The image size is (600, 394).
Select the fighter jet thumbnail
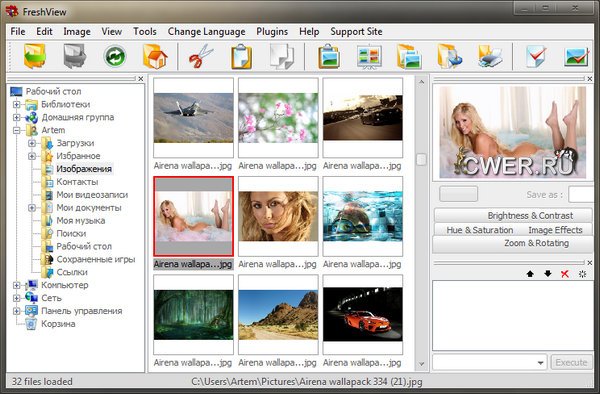(193, 118)
